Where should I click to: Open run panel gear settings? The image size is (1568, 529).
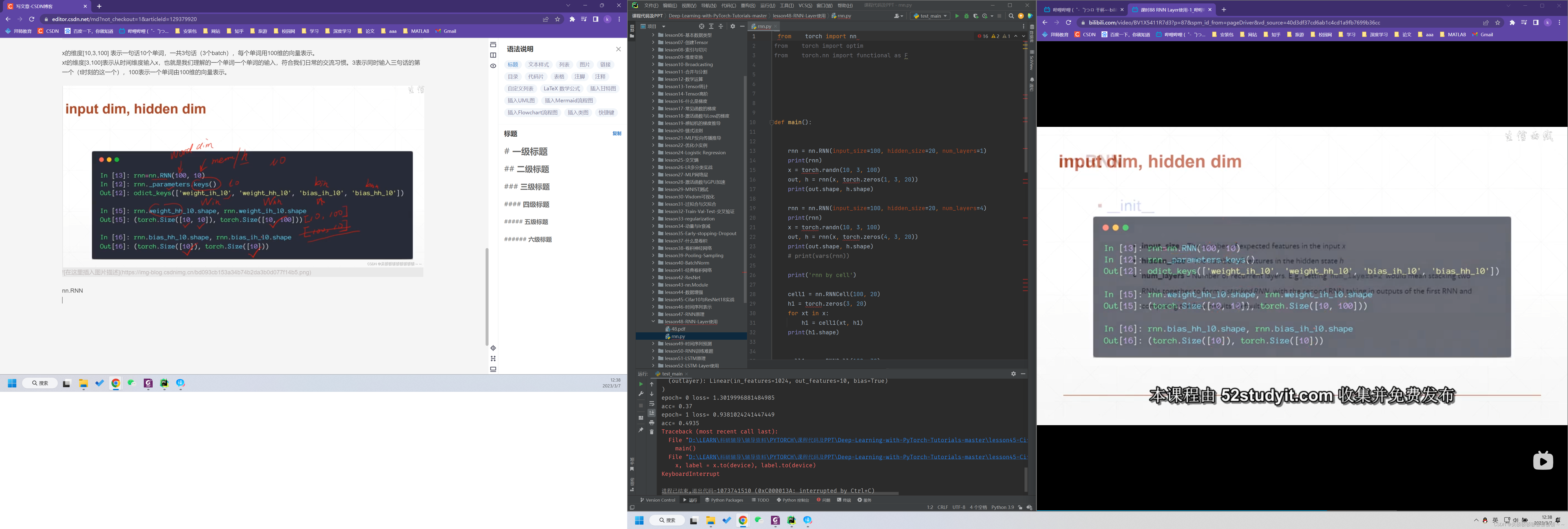[1014, 374]
